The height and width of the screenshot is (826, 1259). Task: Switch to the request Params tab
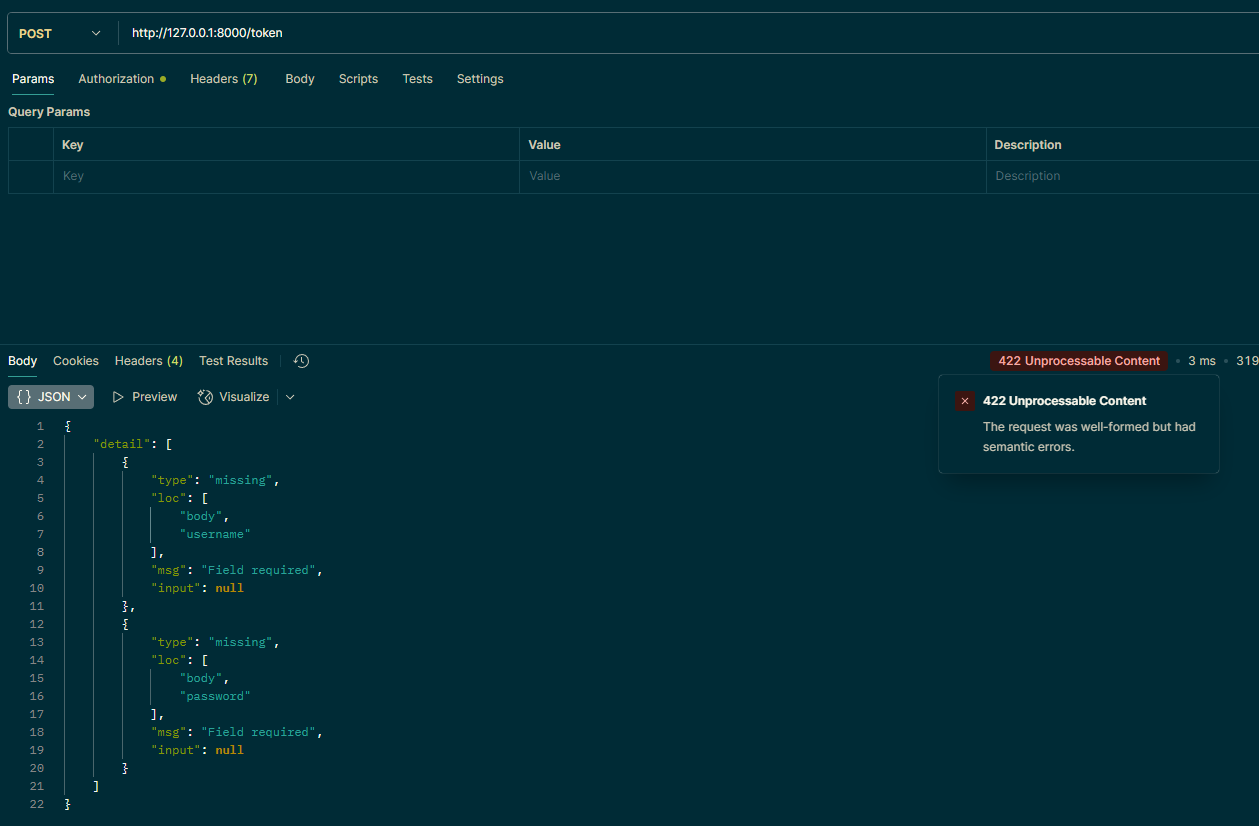coord(33,79)
